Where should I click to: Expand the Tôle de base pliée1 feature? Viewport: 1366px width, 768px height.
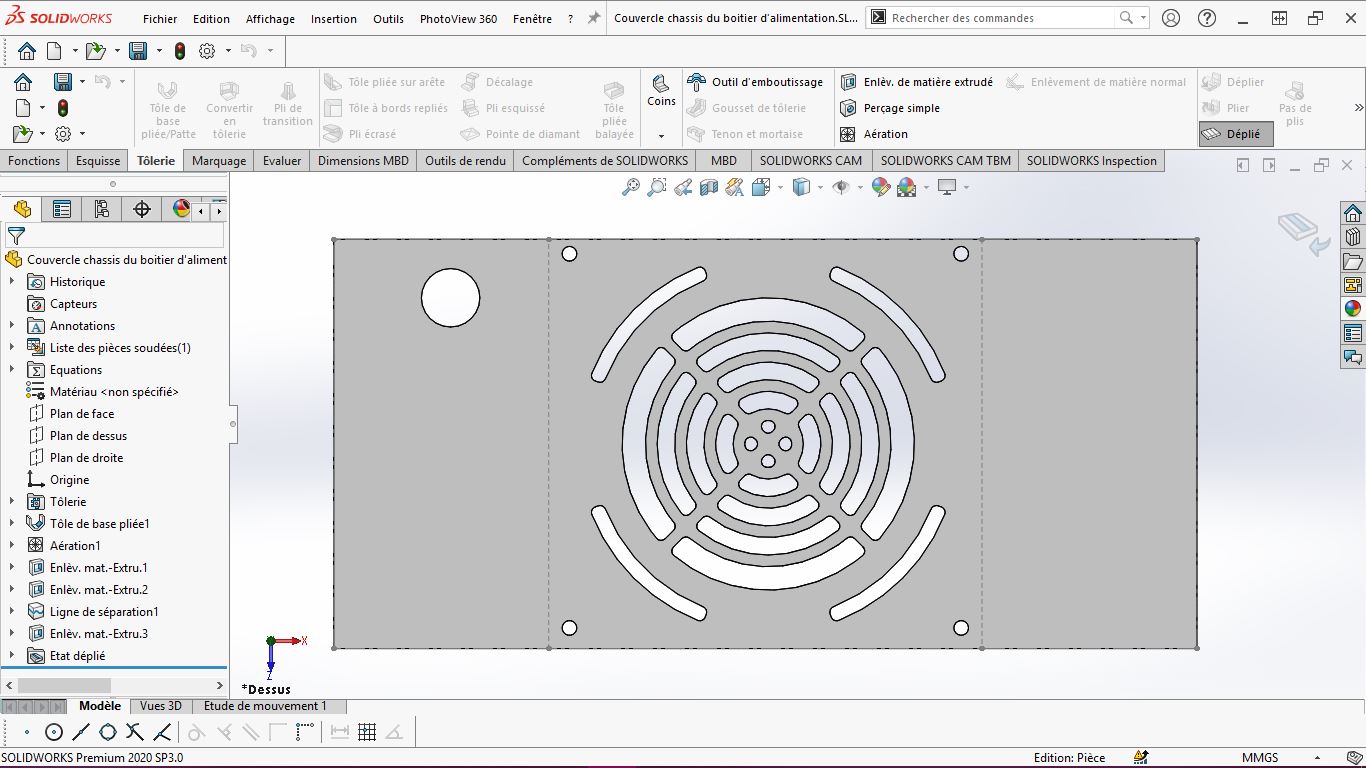click(x=12, y=524)
